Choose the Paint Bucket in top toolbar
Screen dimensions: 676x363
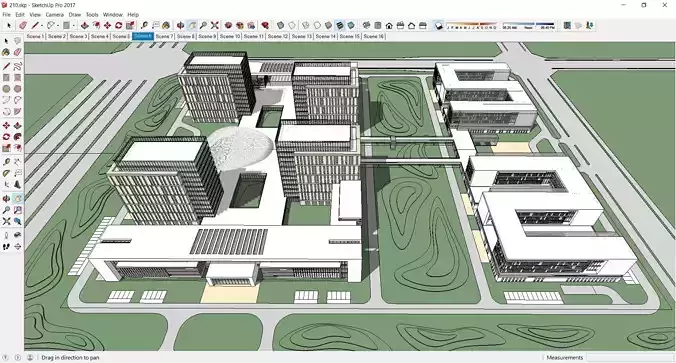tap(166, 25)
